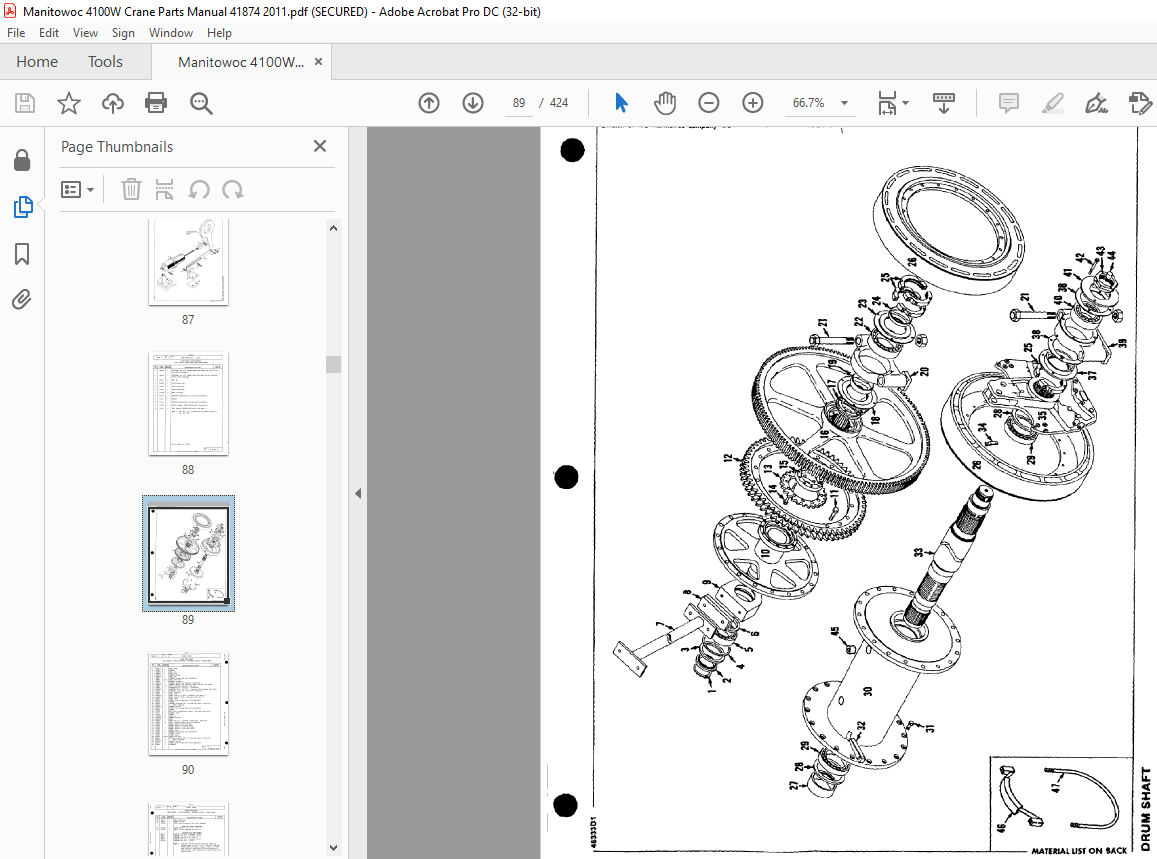
Task: Click the '424' total pages text
Action: coord(559,103)
